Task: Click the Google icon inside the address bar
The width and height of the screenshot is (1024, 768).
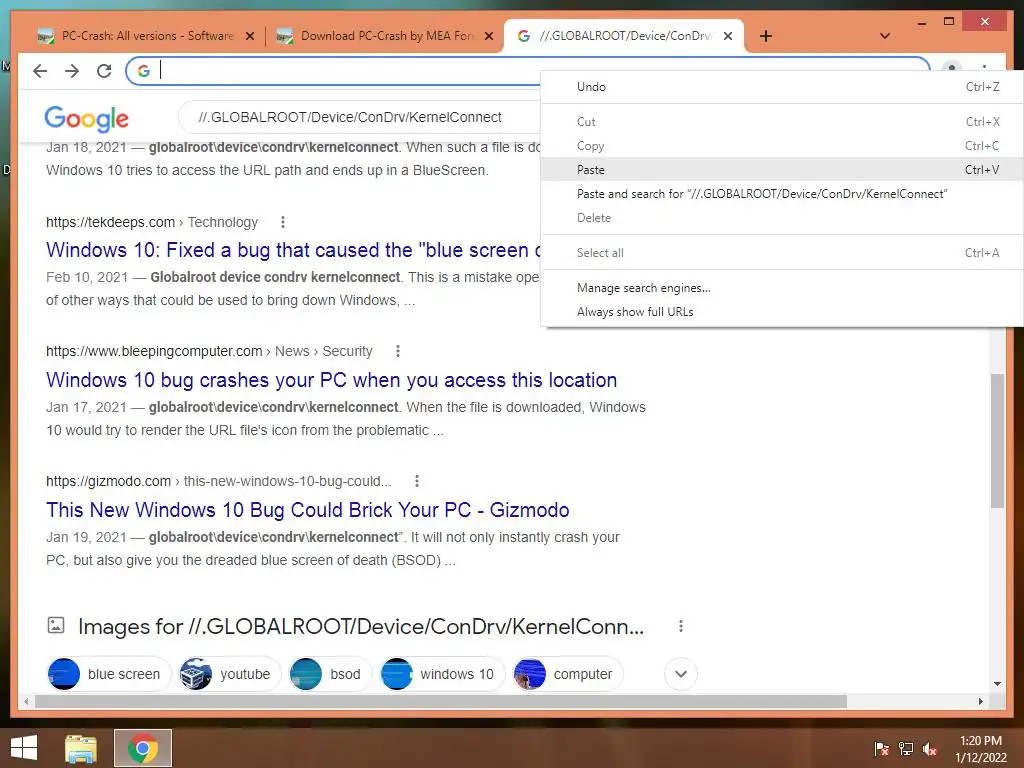Action: tap(144, 71)
